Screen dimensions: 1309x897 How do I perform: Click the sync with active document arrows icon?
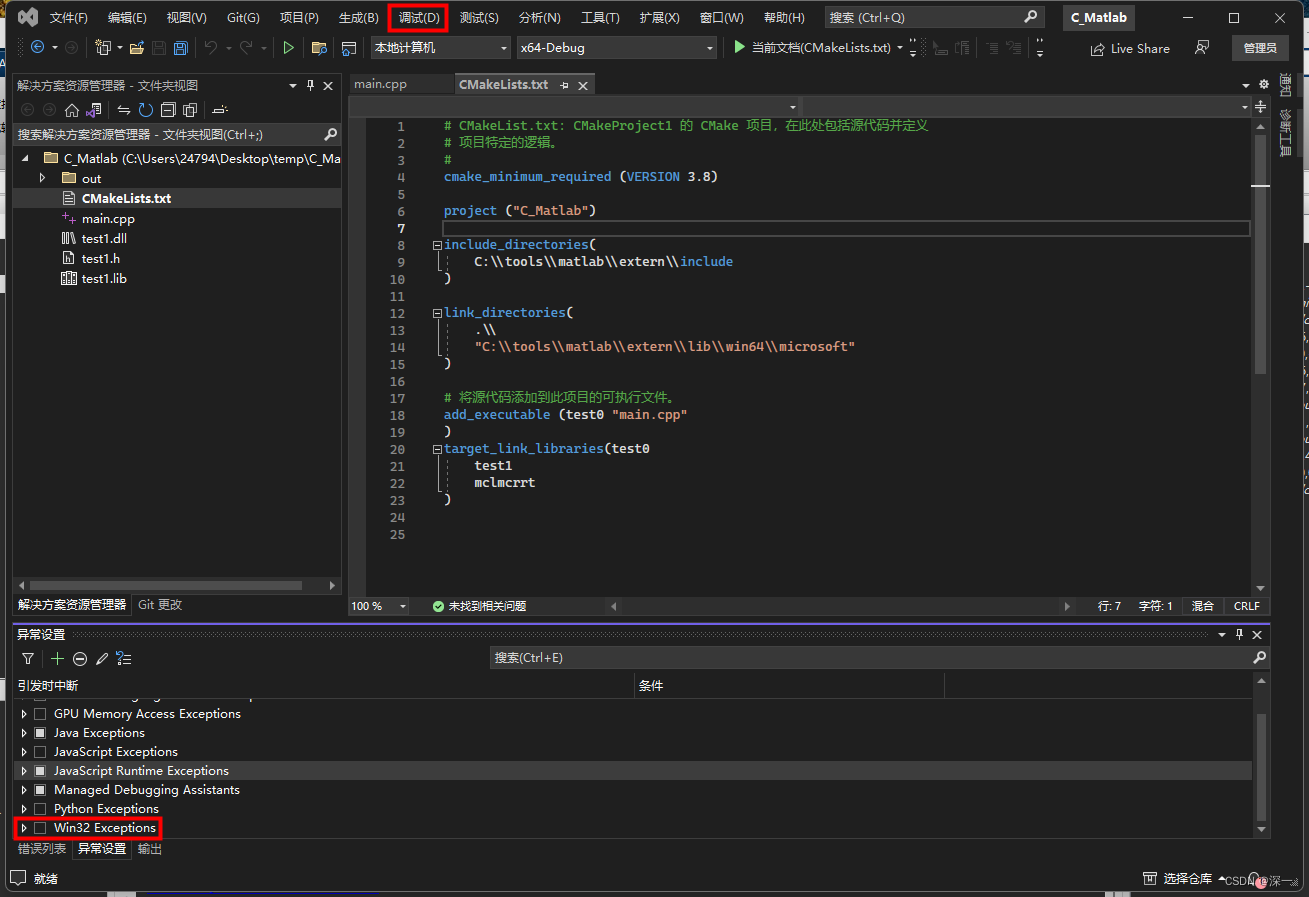(124, 110)
